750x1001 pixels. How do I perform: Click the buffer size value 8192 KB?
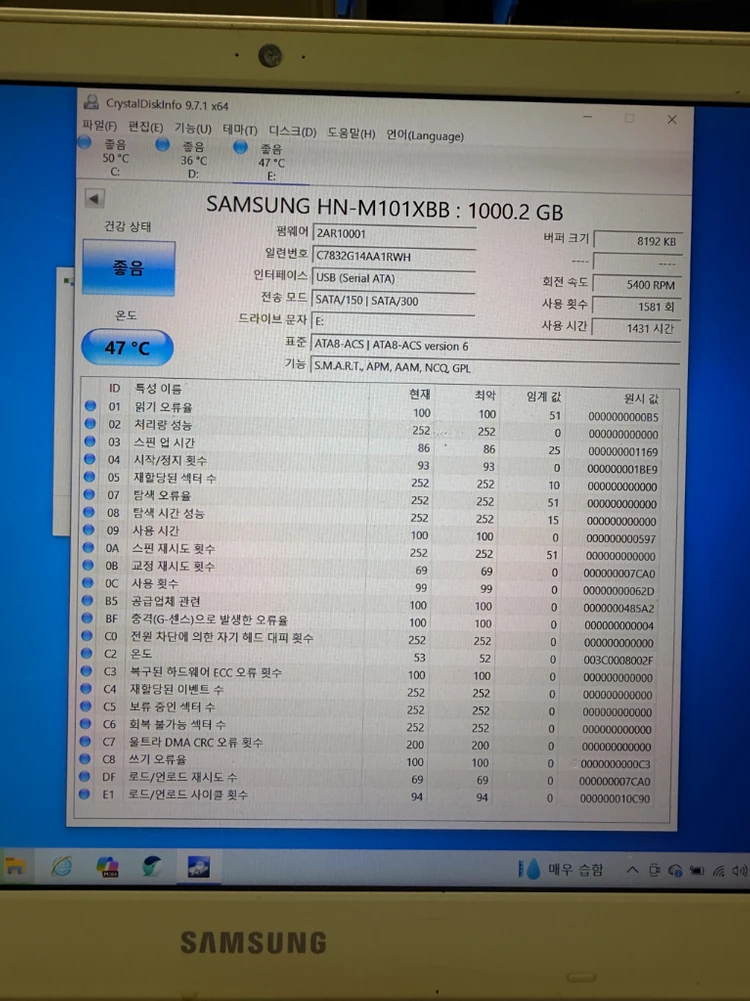coord(638,241)
